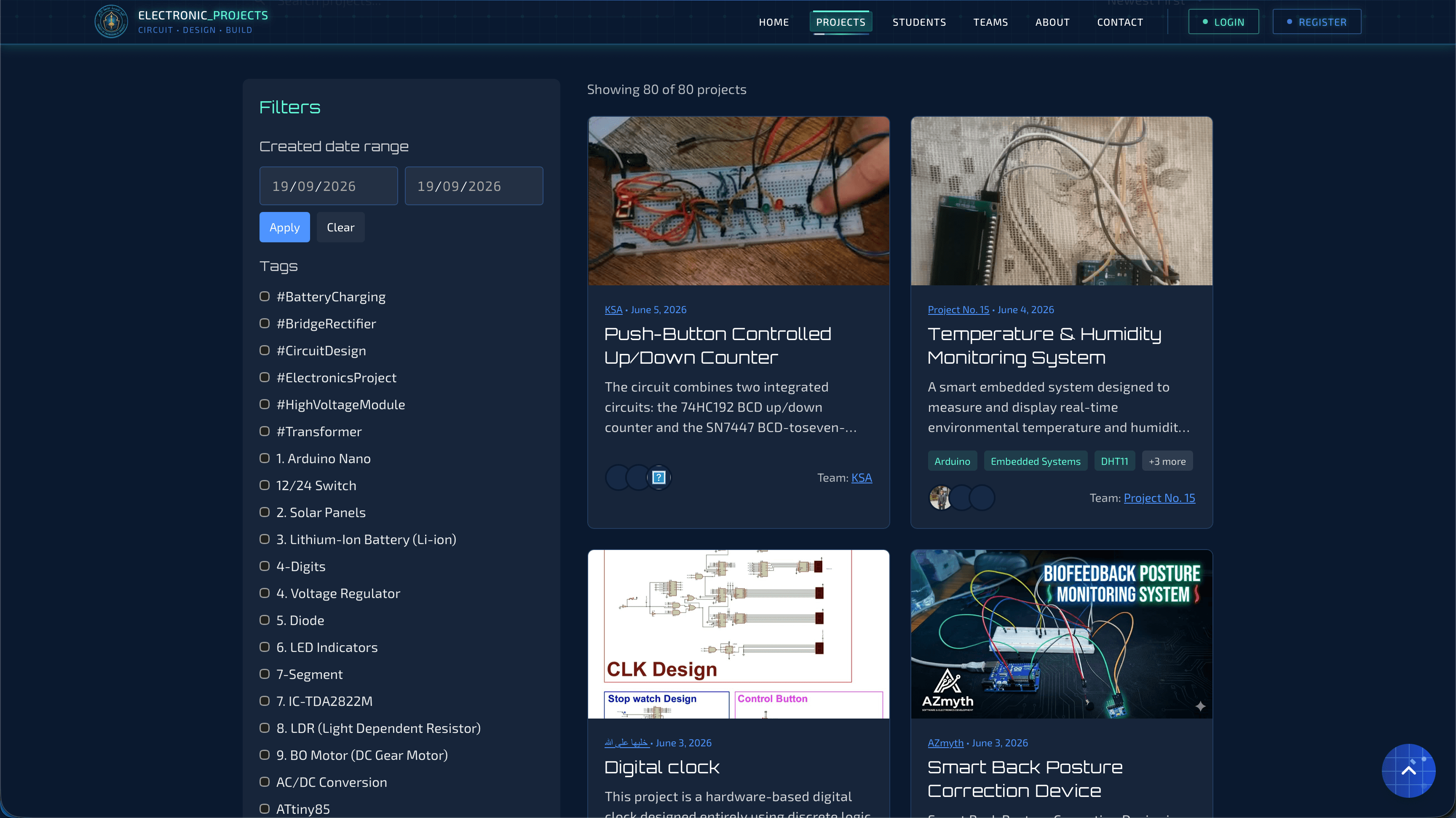The image size is (1456, 818).
Task: Check the 5. Diode tag
Action: coord(264,620)
